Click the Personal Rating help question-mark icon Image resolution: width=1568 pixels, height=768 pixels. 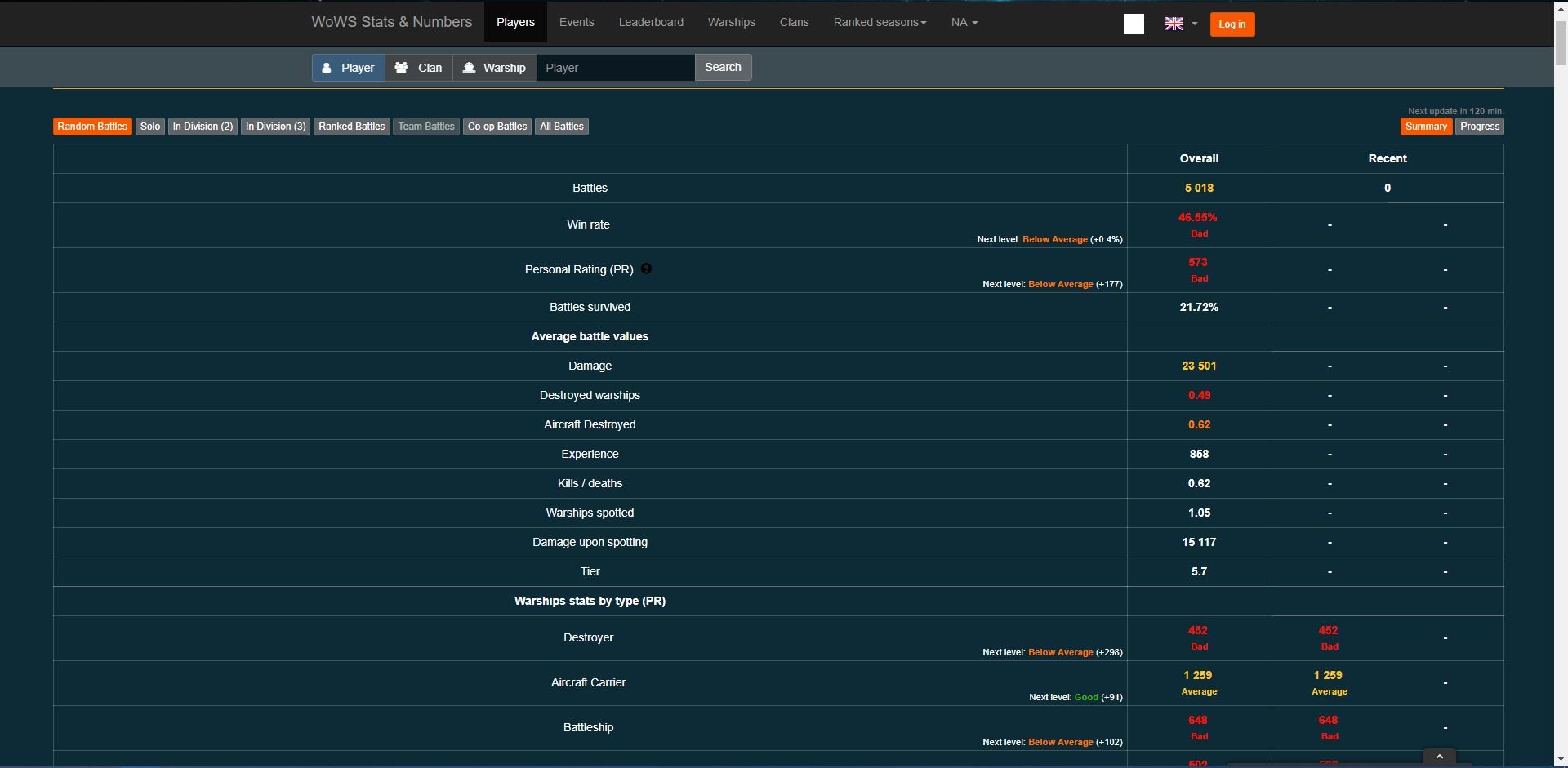click(x=646, y=269)
